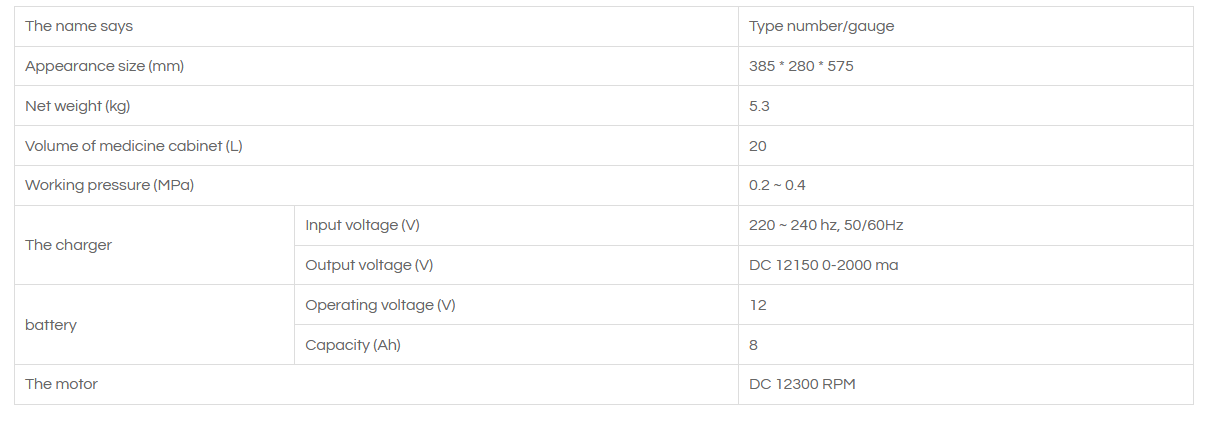Click "Type number/gauge" header cell
The height and width of the screenshot is (424, 1209).
pos(821,26)
